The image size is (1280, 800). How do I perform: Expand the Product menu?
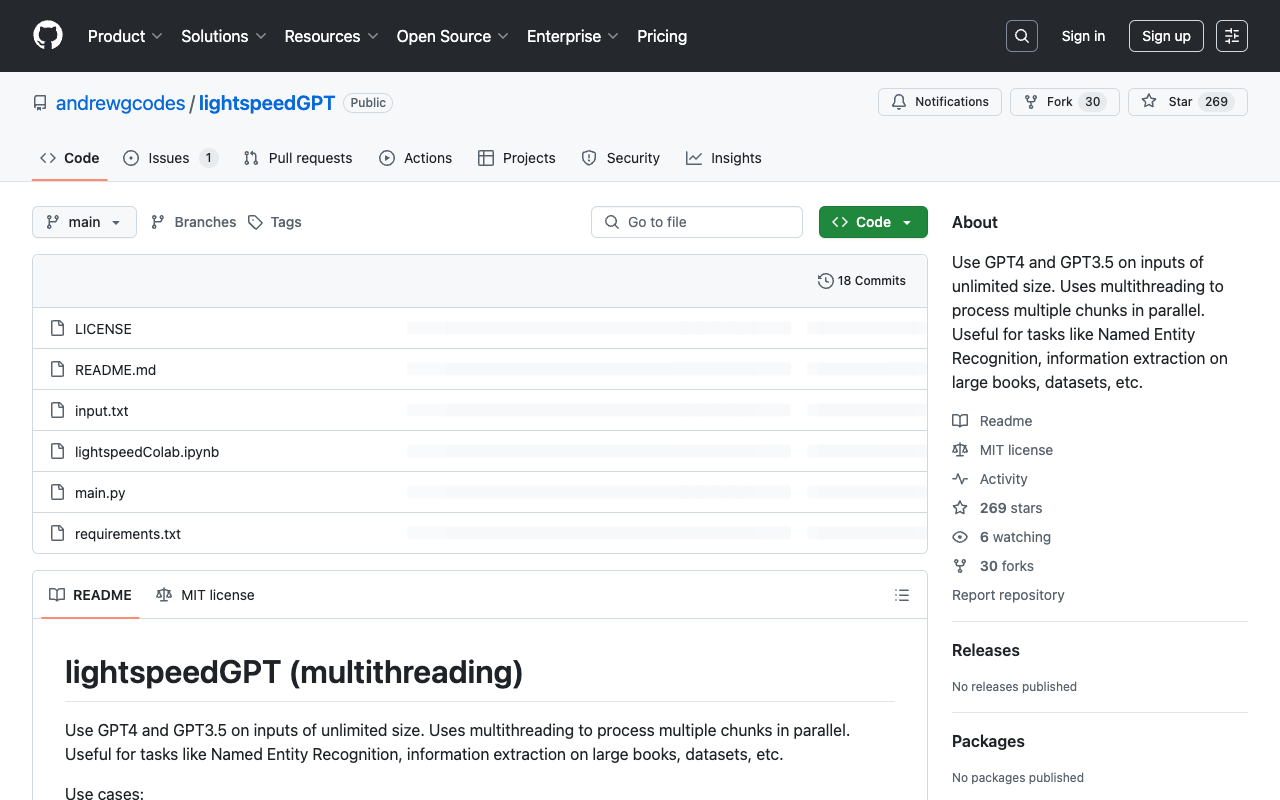point(125,36)
